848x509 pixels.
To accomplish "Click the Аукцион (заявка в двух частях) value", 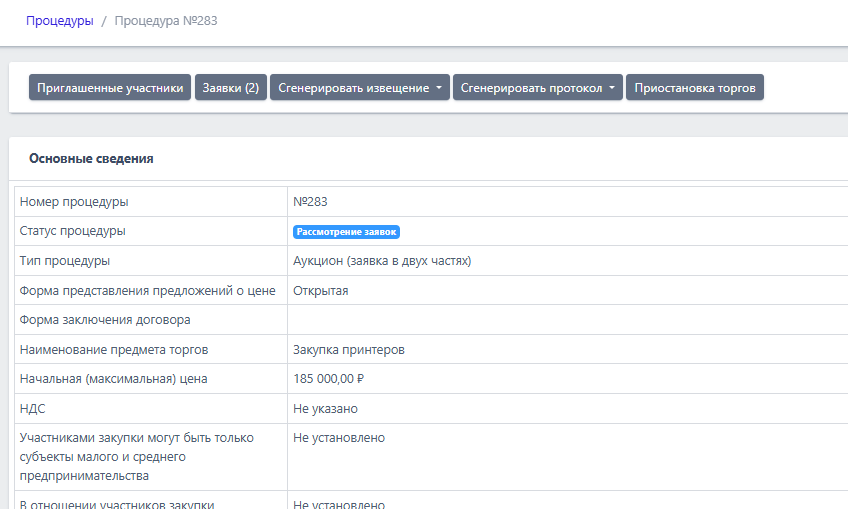I will pos(381,261).
